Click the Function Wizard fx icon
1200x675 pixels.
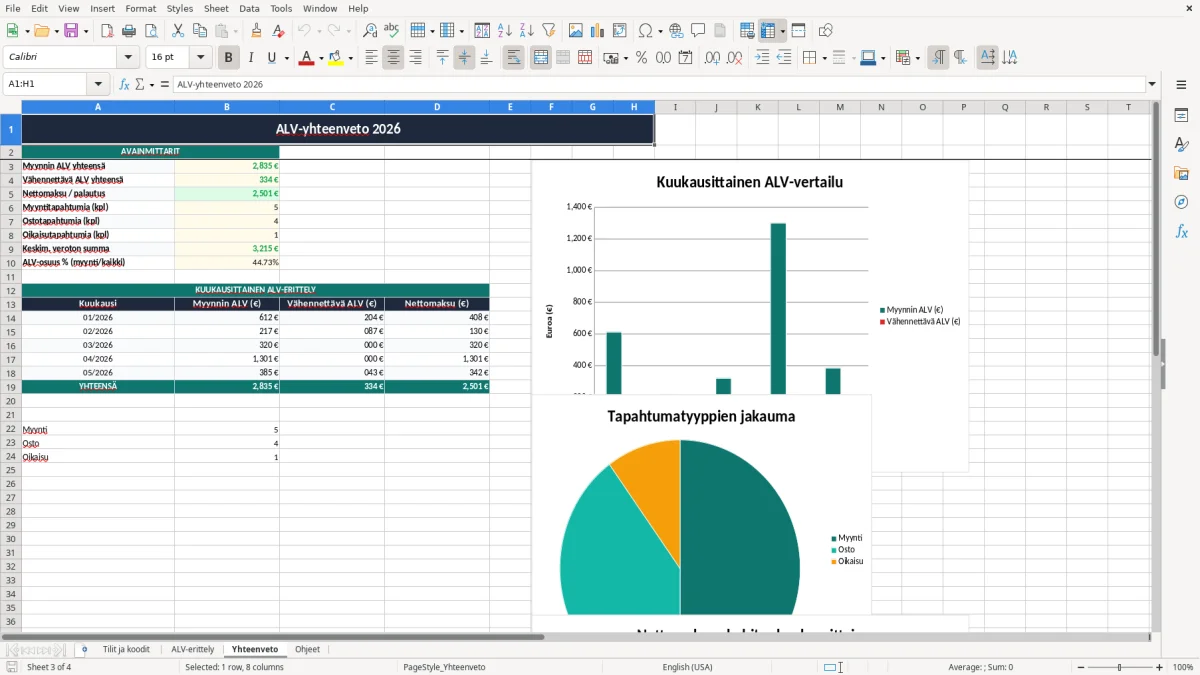[124, 85]
